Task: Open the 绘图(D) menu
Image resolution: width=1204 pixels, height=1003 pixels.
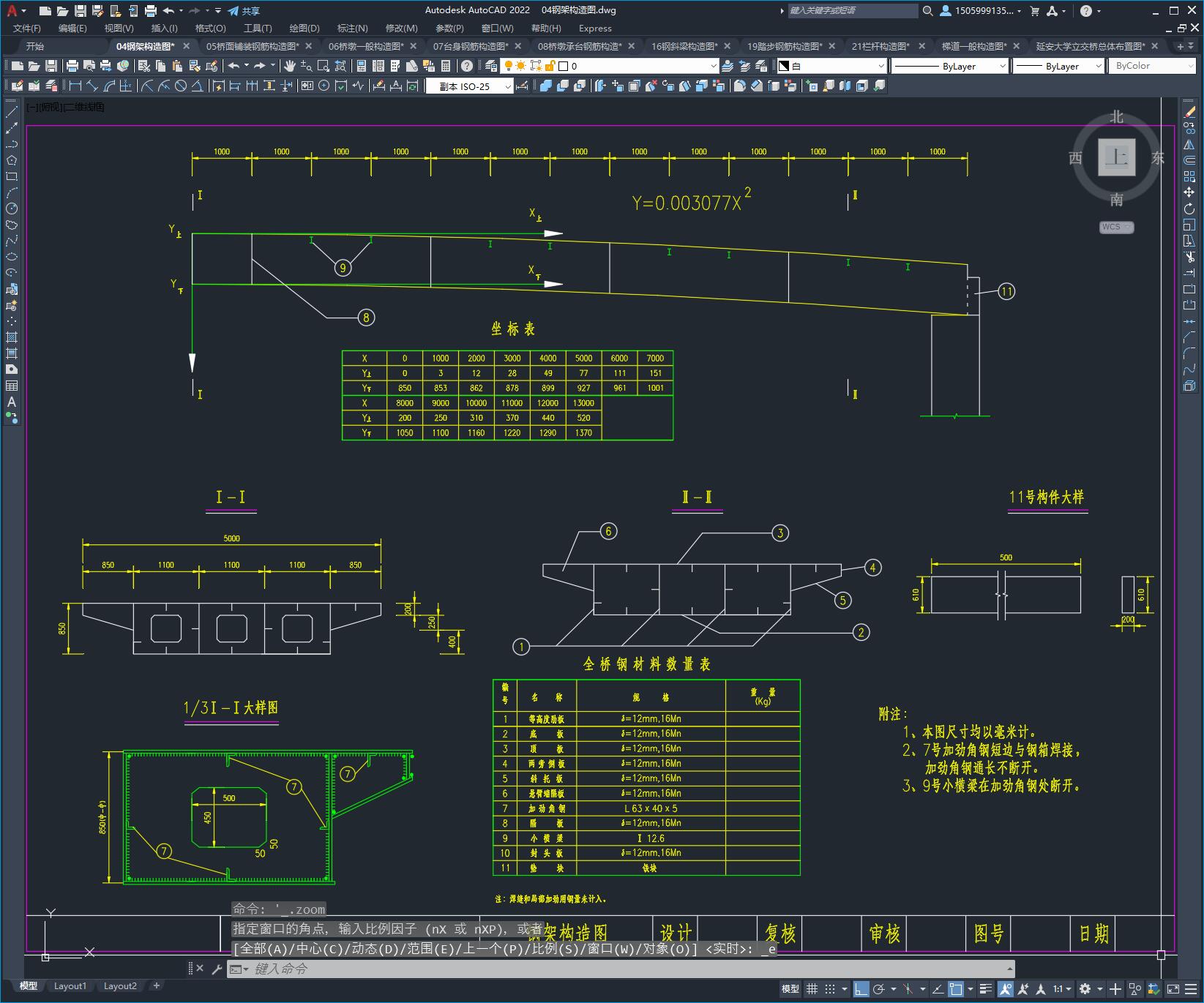Action: point(304,28)
